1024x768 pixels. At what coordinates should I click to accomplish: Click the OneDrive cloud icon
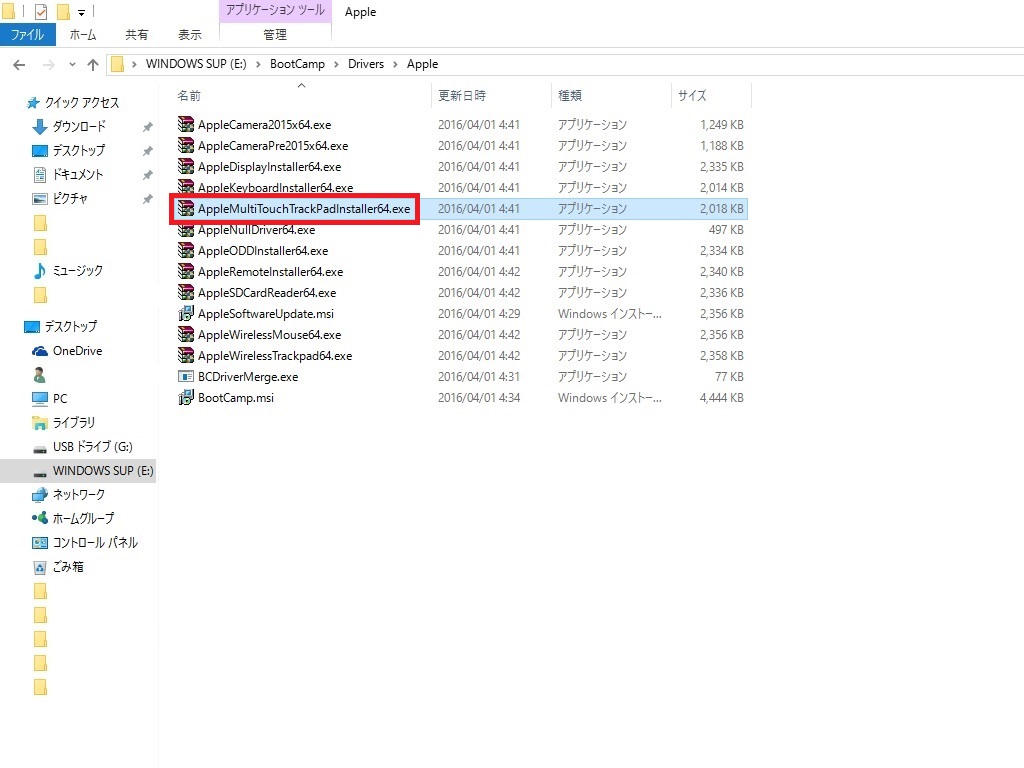[x=40, y=351]
